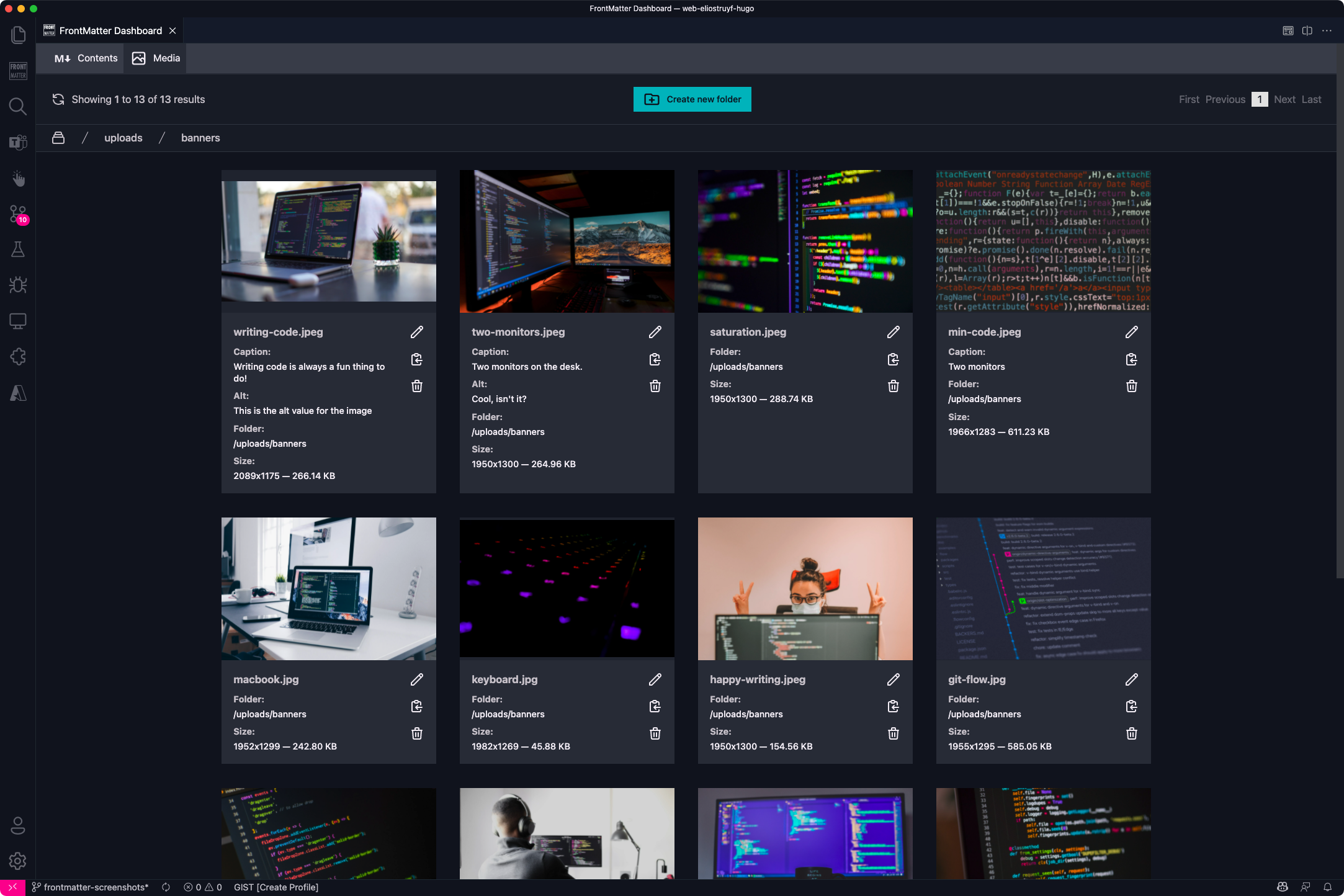Navigate to uploads breadcrumb
Image resolution: width=1344 pixels, height=896 pixels.
pyautogui.click(x=123, y=138)
